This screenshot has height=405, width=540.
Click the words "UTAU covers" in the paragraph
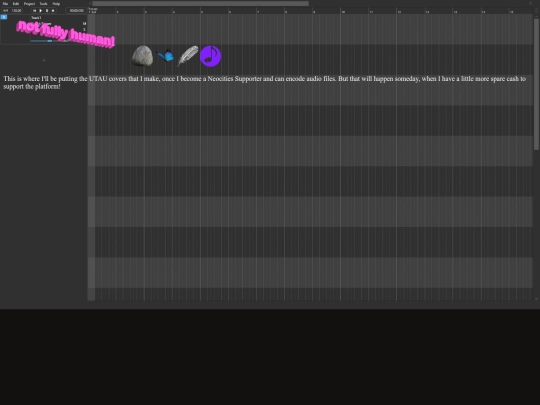(108, 79)
